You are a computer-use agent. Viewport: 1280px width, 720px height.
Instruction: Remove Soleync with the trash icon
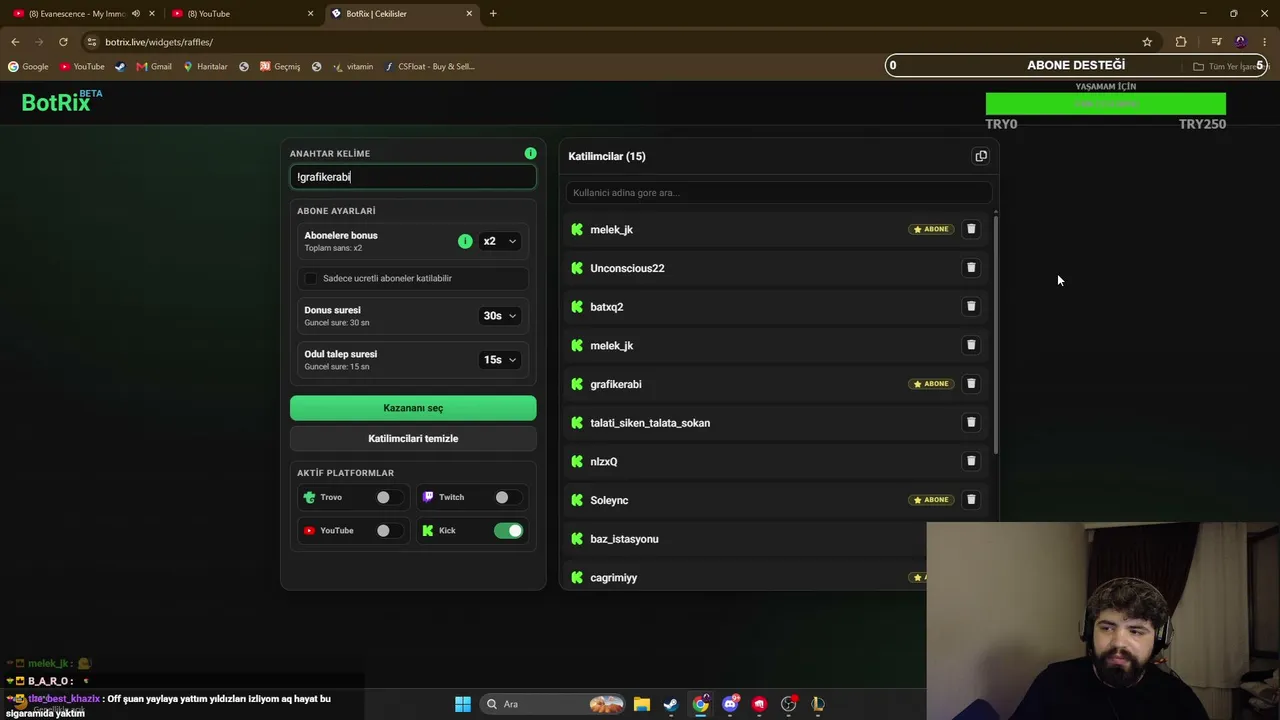click(x=971, y=500)
